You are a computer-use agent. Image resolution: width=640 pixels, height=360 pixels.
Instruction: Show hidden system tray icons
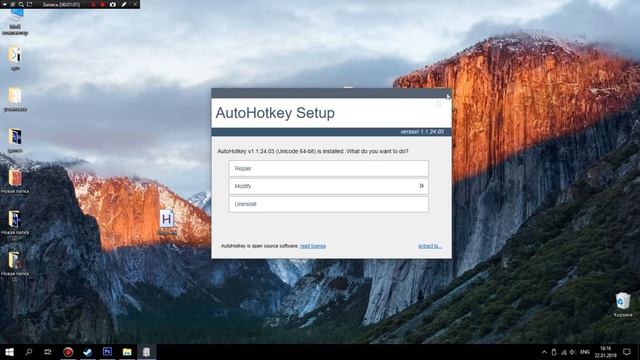(x=544, y=352)
